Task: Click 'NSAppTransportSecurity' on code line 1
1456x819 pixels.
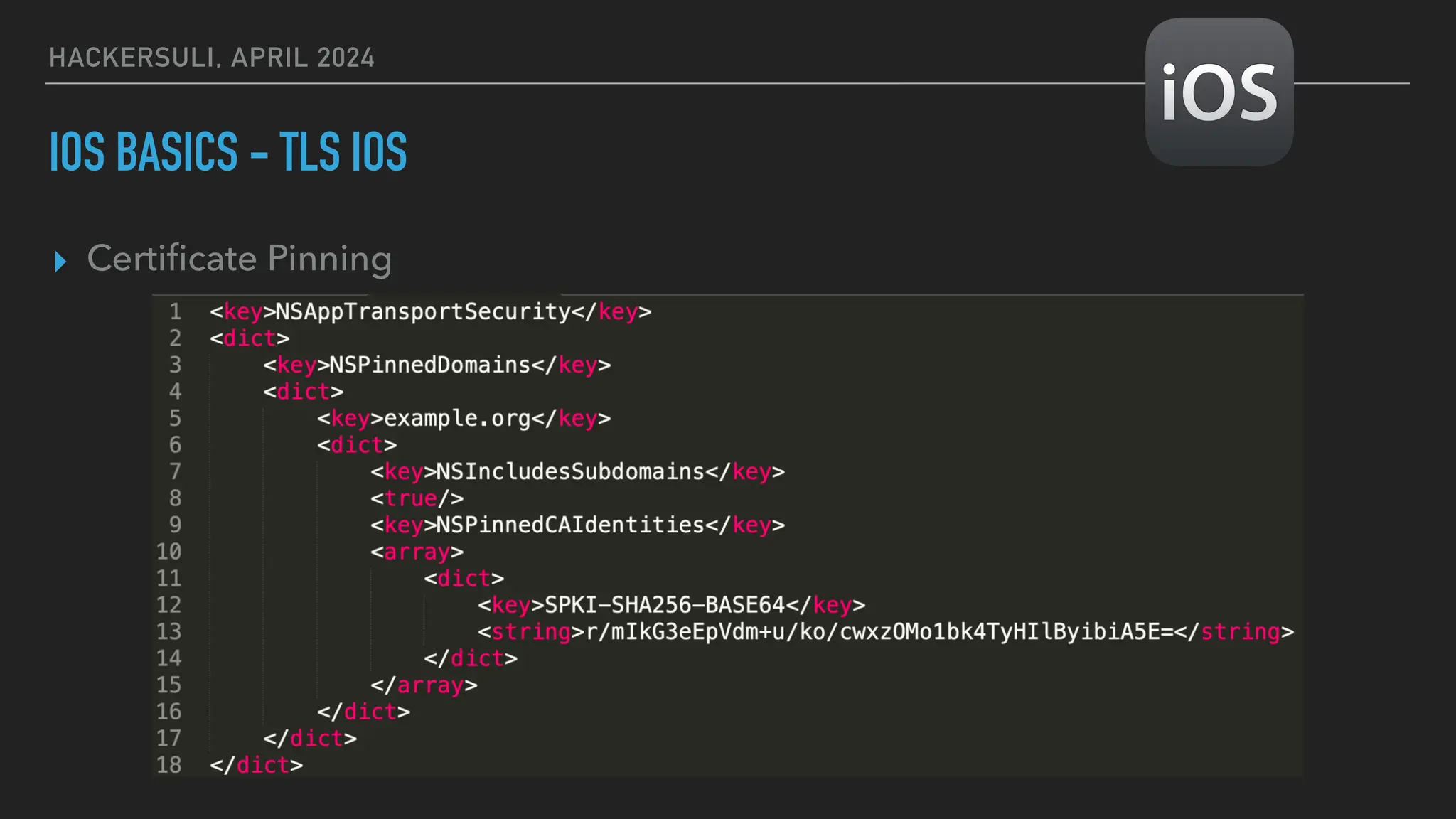Action: pos(423,312)
